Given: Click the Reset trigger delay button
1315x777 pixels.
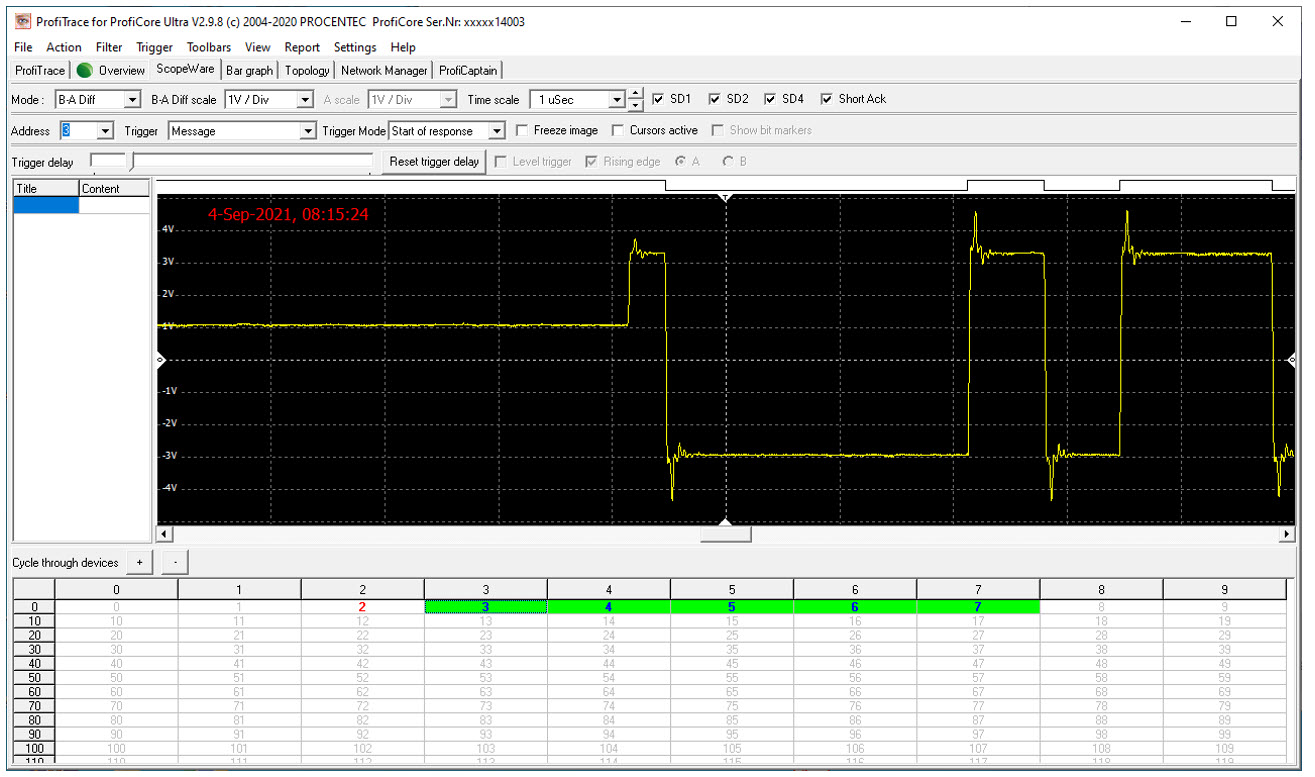Looking at the screenshot, I should [434, 162].
